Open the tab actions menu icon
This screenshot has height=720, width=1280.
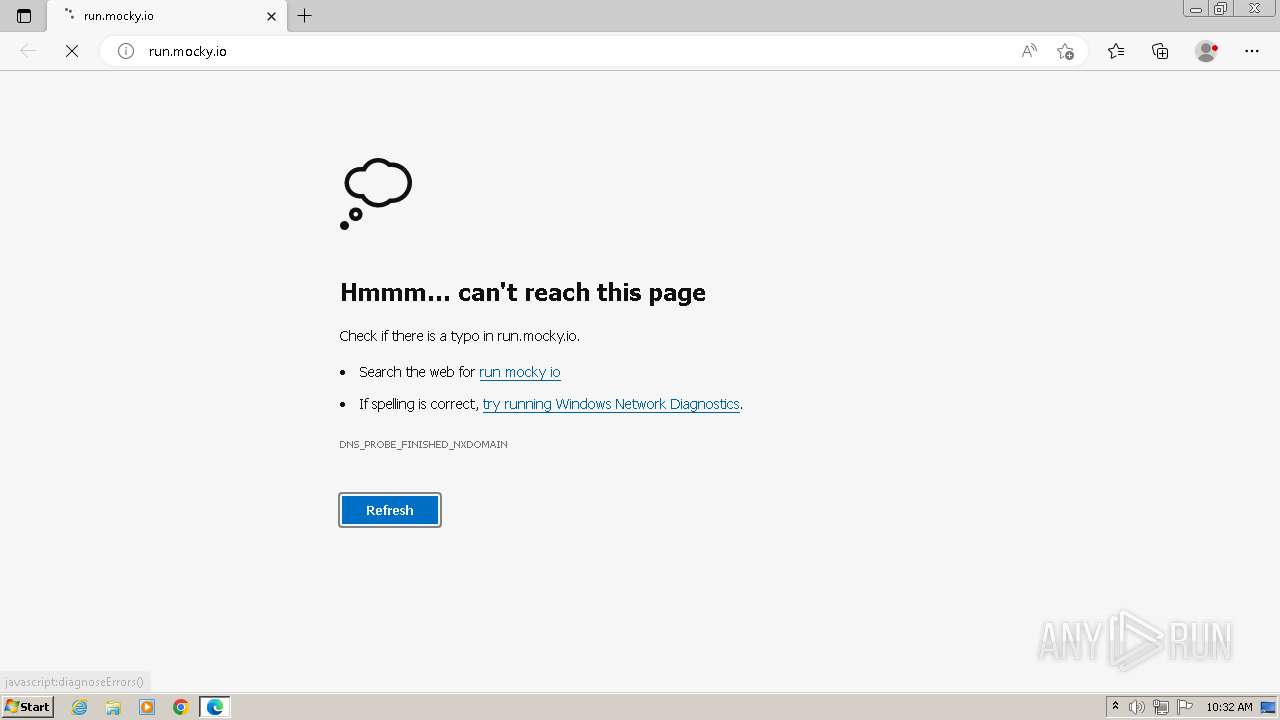click(24, 16)
